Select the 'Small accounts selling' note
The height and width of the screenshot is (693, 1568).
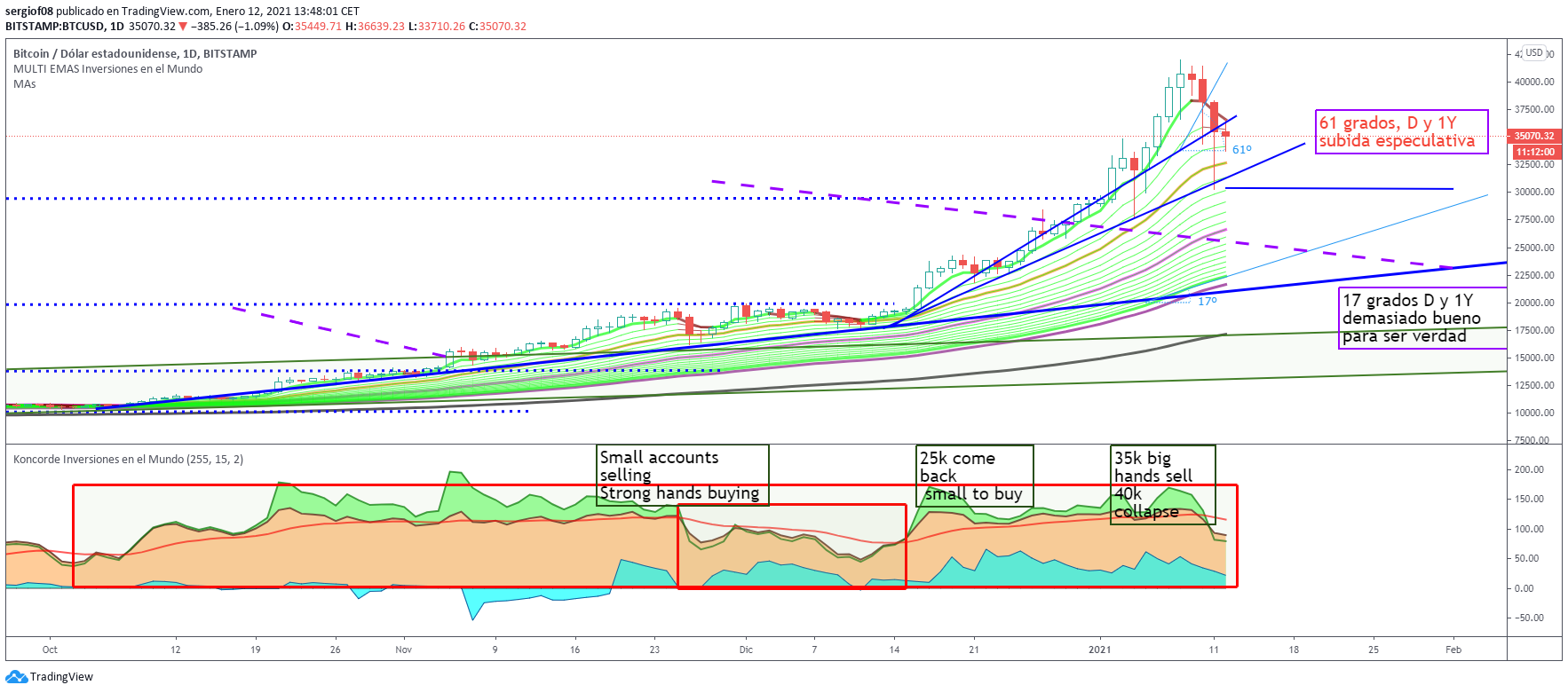pos(682,476)
